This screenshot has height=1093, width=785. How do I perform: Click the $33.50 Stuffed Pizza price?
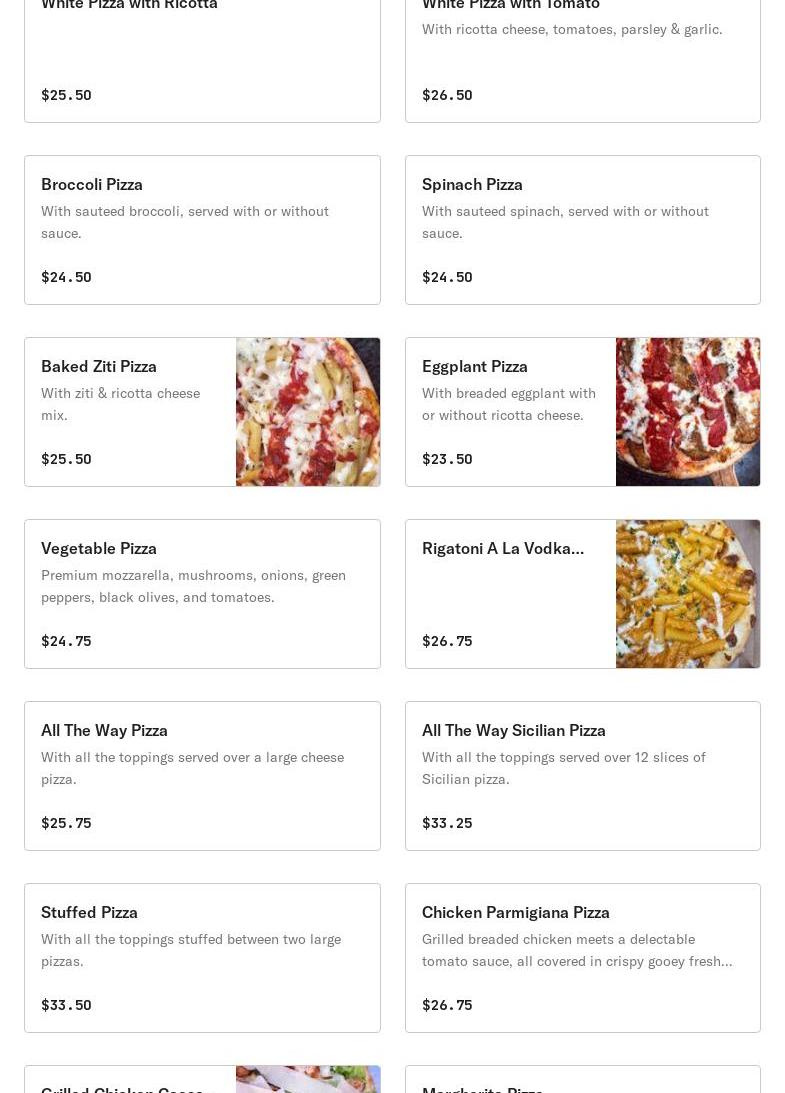66,1005
